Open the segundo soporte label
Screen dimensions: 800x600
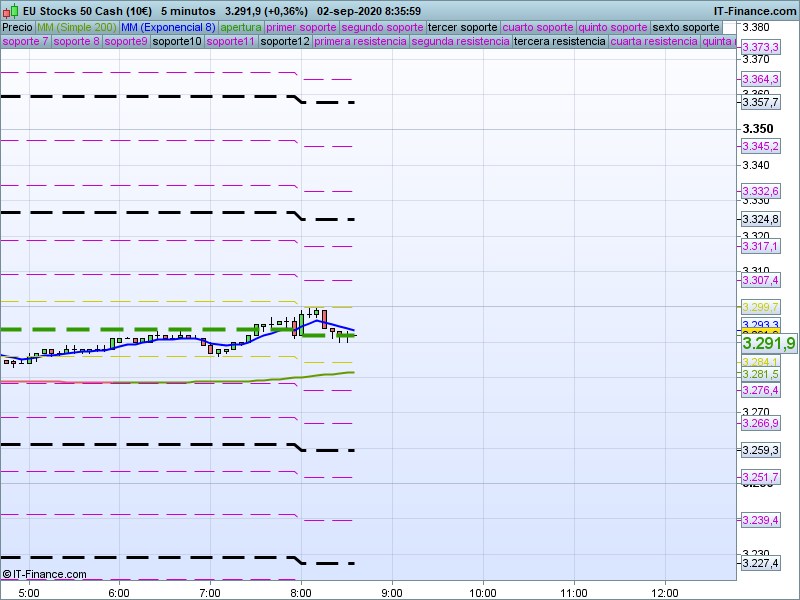pos(382,28)
